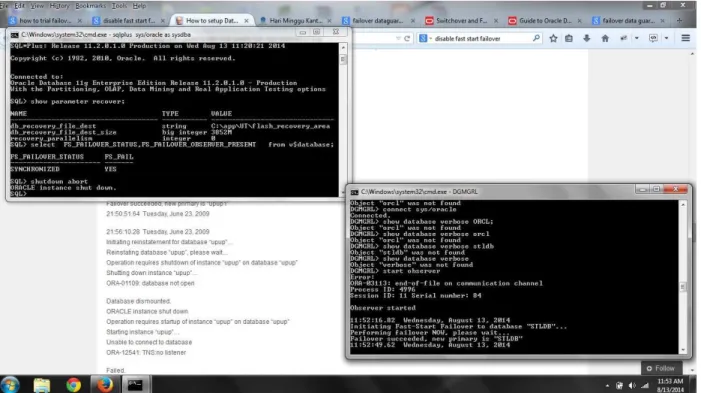Show hidden system tray icons arrow

click(x=607, y=385)
